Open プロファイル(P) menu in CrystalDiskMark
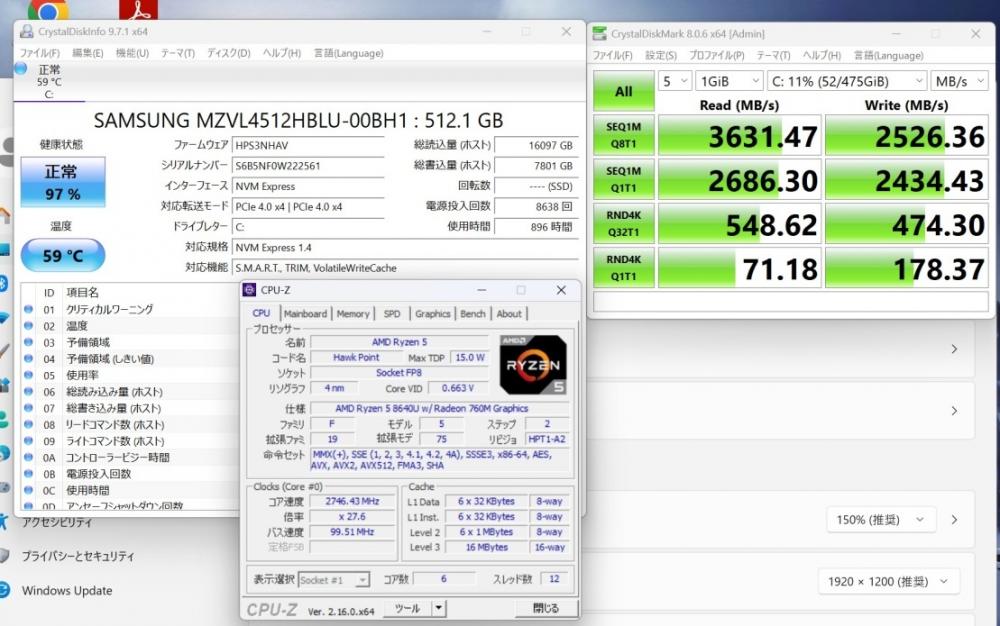 click(x=716, y=55)
